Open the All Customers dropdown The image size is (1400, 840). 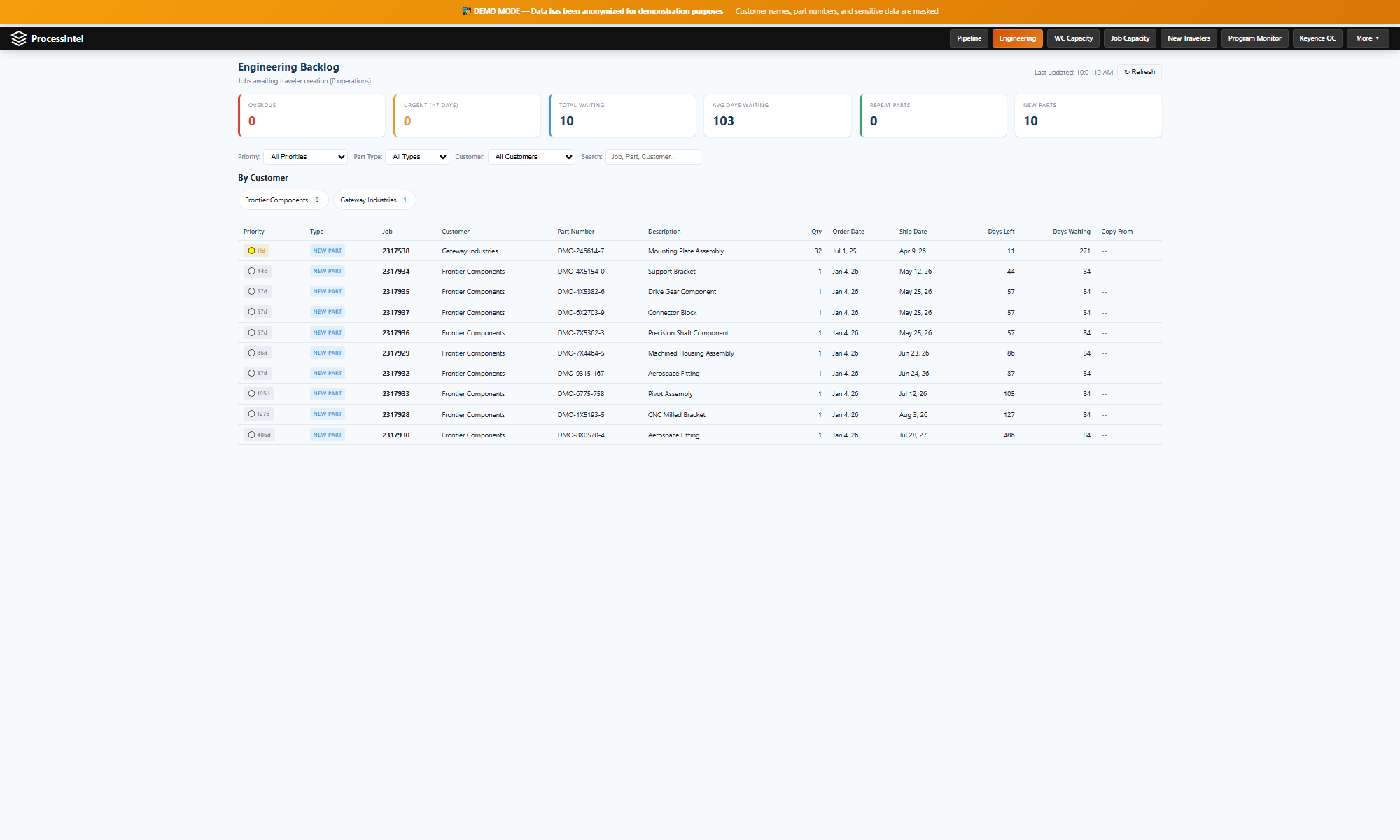pos(532,157)
